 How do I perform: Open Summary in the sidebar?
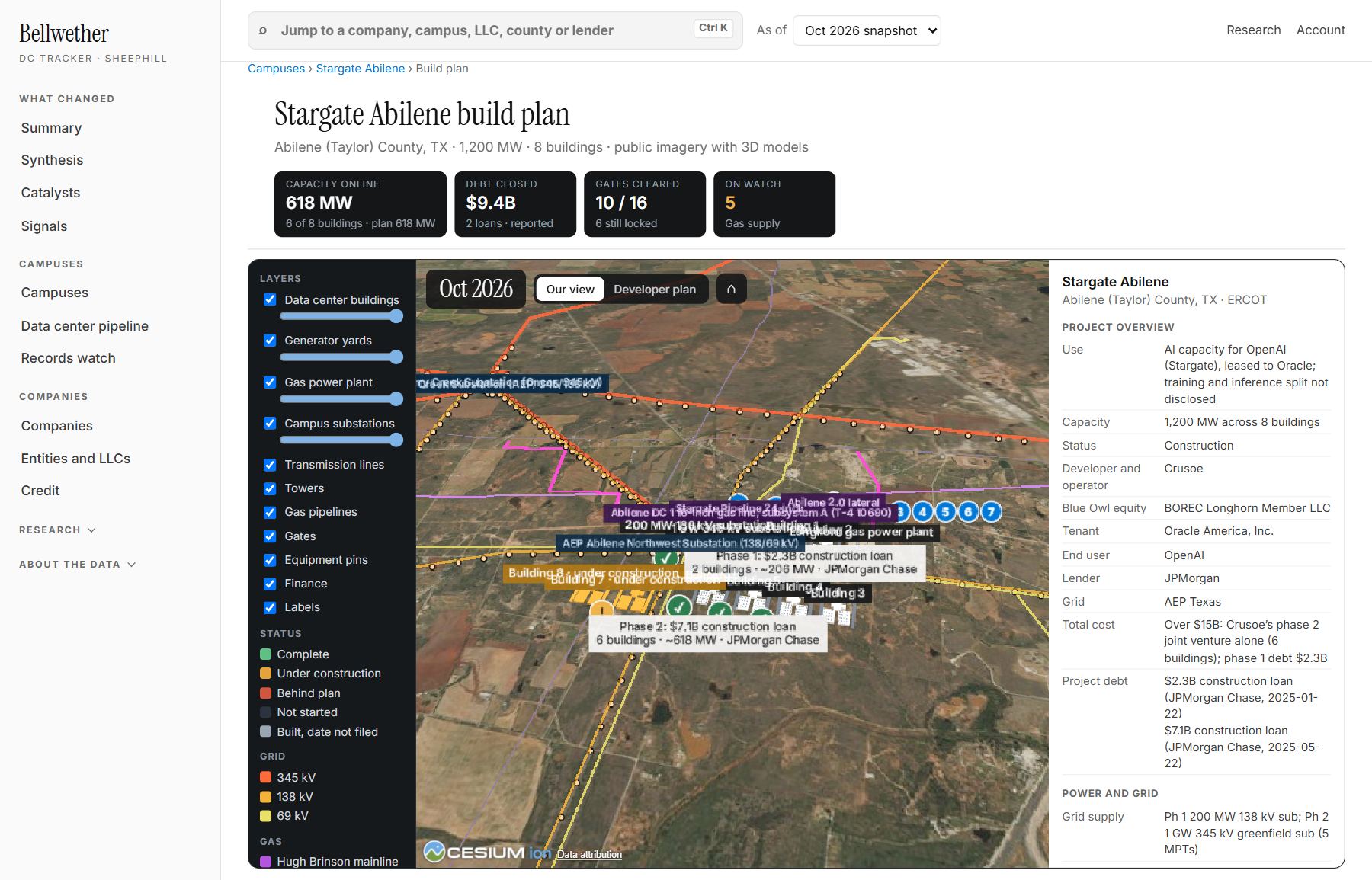click(x=51, y=128)
